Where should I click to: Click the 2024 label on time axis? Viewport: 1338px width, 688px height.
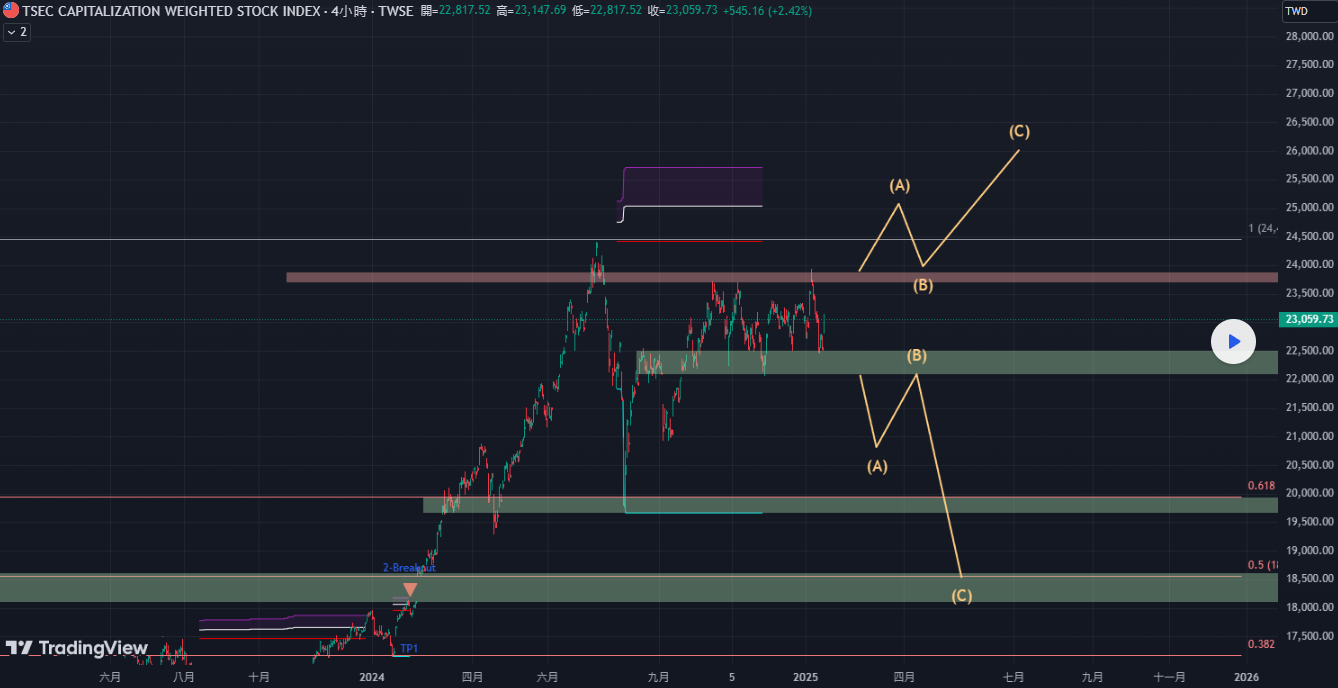click(372, 677)
